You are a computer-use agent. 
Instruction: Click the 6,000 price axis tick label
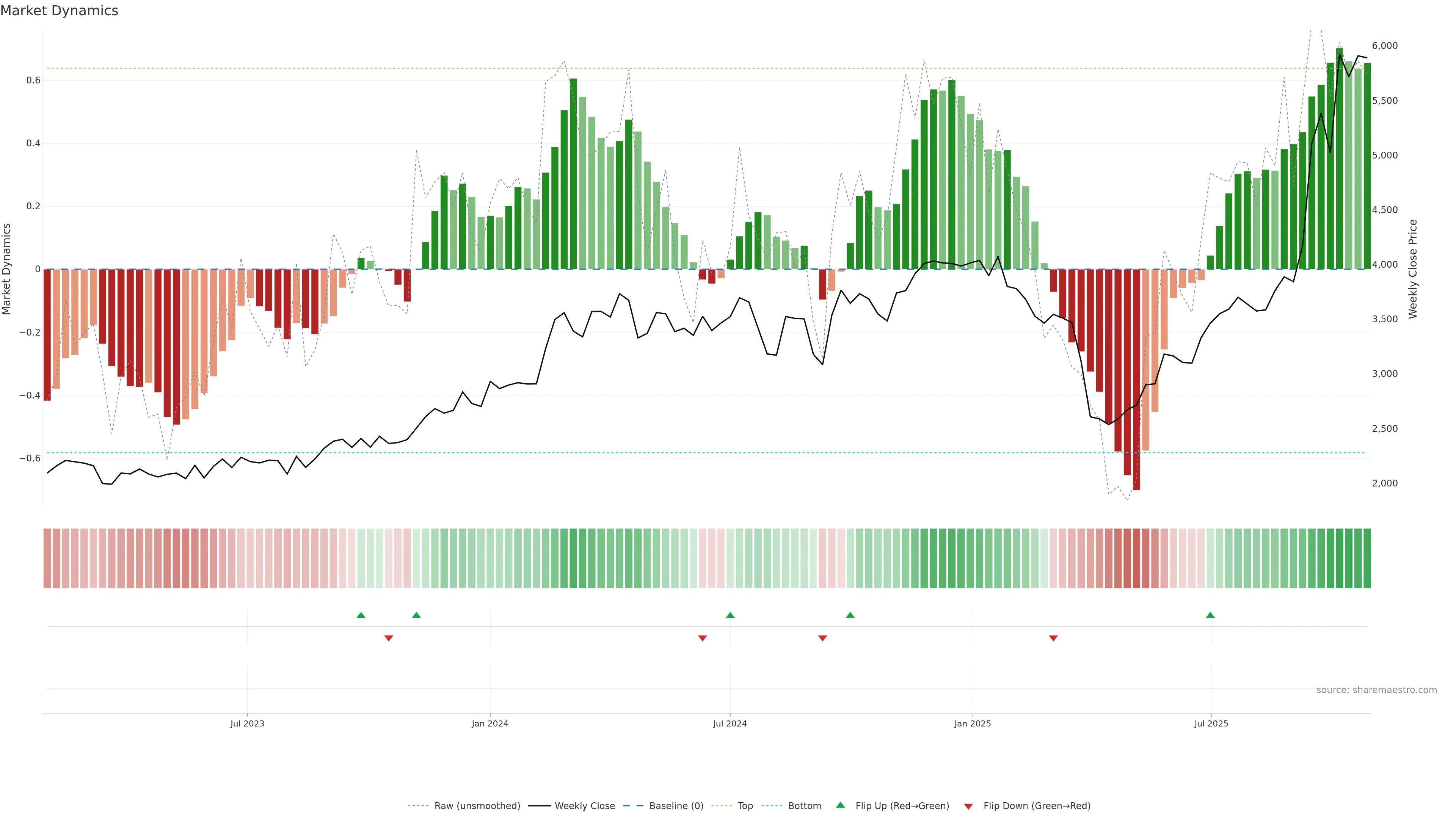click(1385, 46)
